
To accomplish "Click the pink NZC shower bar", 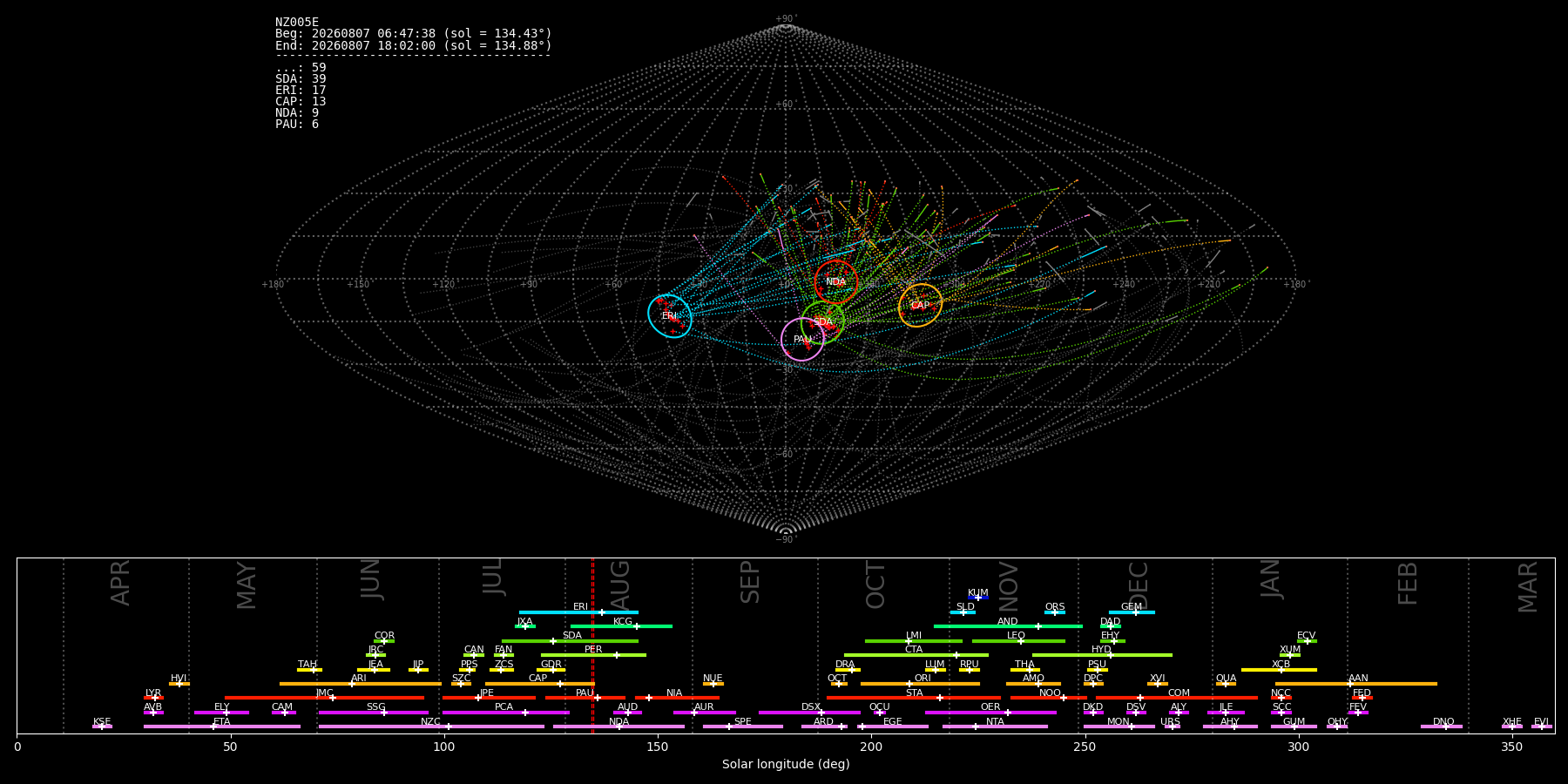I will (x=431, y=727).
